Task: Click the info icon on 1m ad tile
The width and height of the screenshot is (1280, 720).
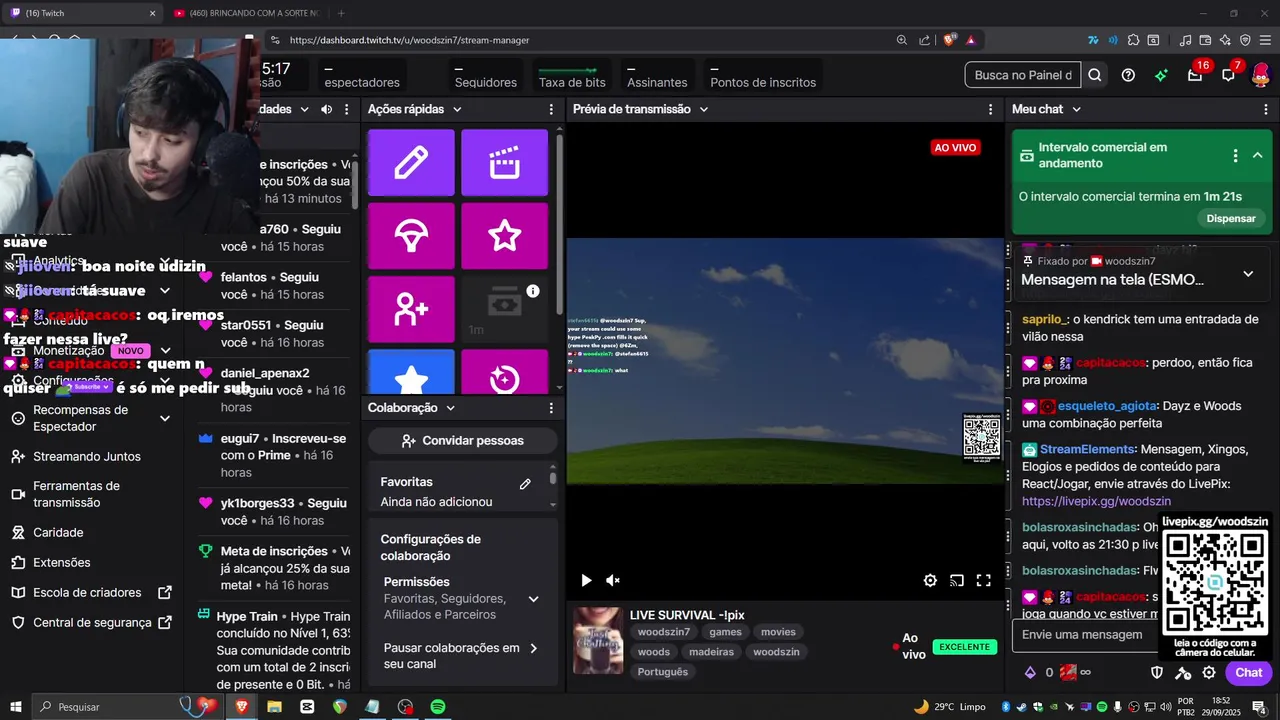Action: 533,291
